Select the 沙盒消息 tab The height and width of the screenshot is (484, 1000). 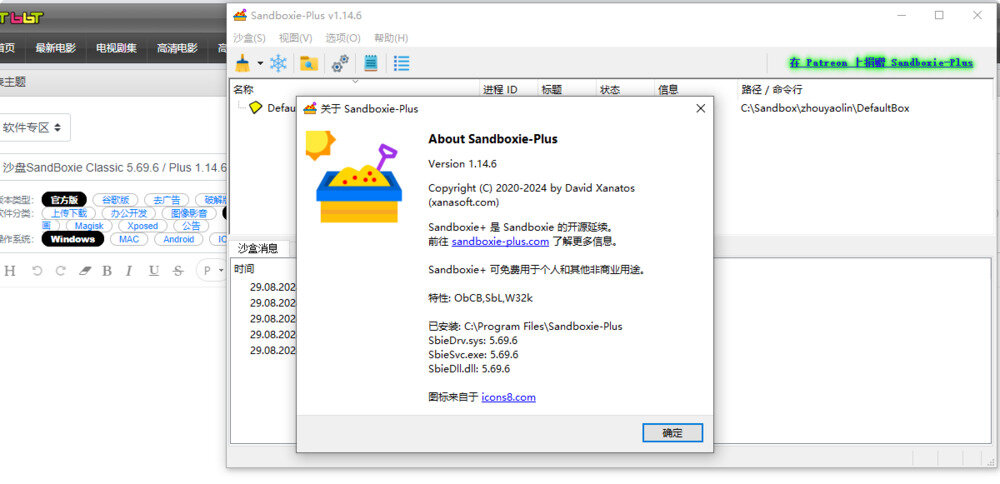point(258,249)
